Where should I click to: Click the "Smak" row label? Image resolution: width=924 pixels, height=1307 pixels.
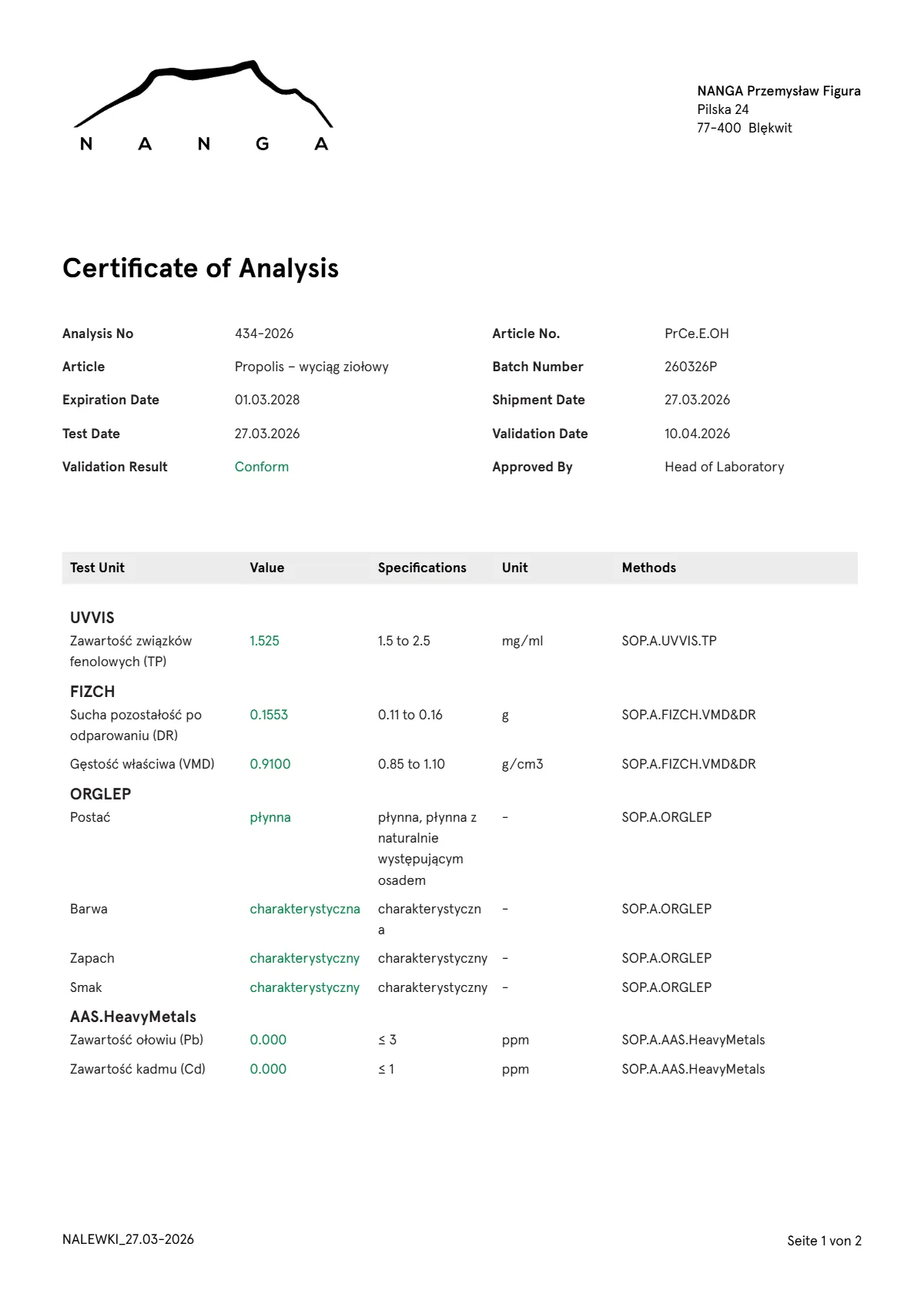point(86,987)
